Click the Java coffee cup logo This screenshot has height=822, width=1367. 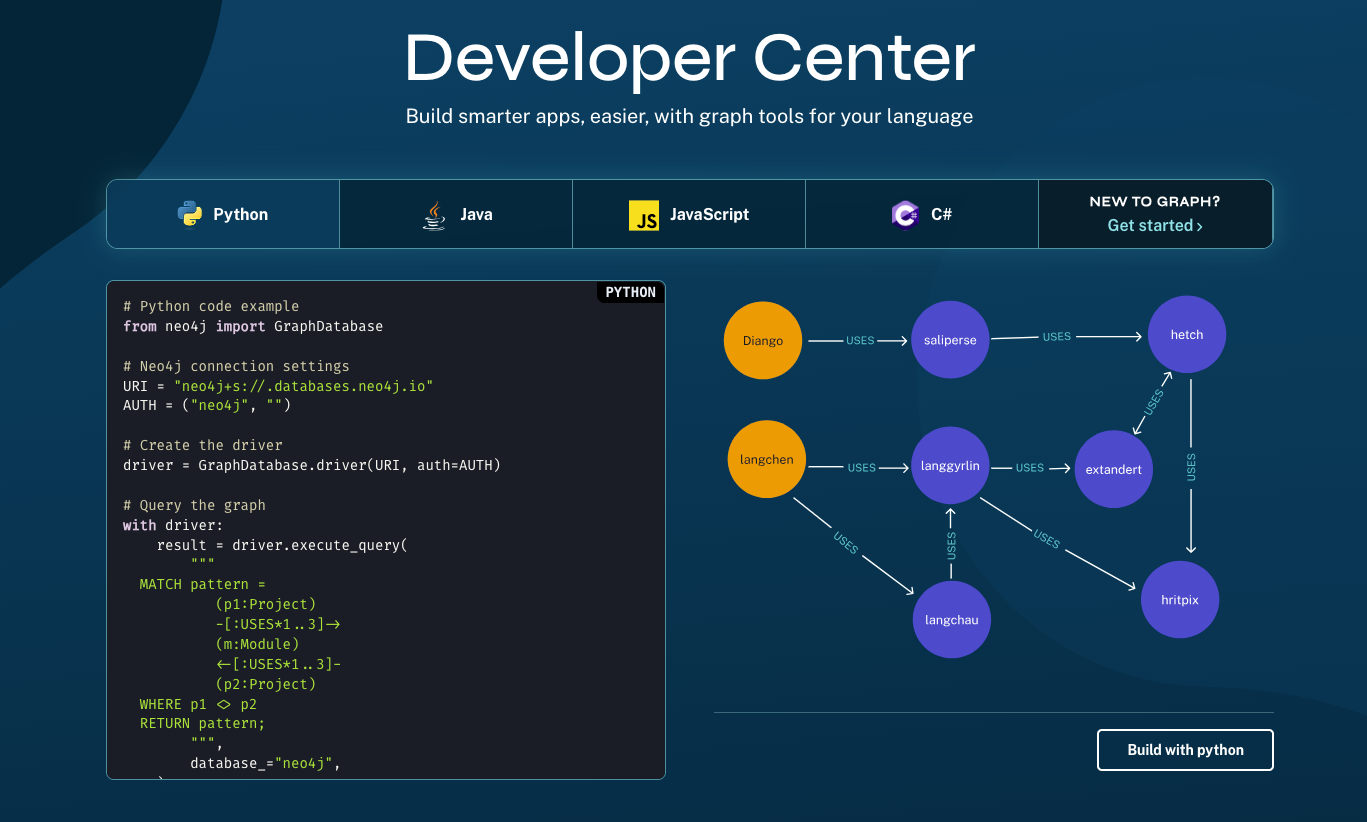click(x=433, y=215)
